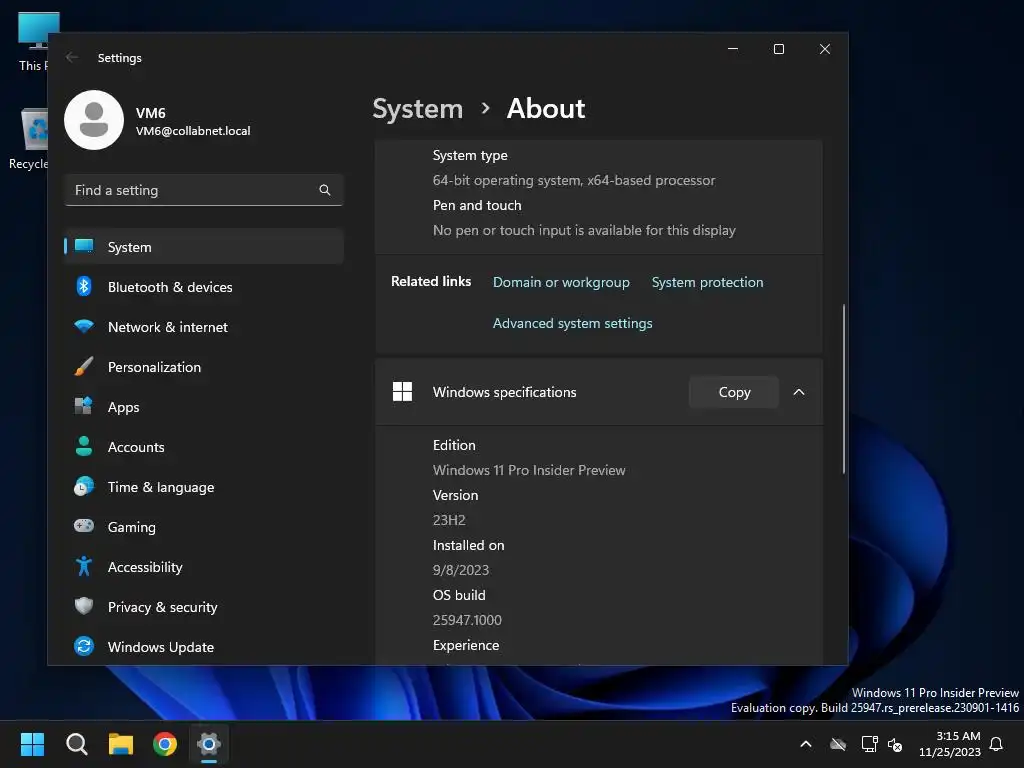Click the Wi-Fi network icon in sidebar
Screen dimensions: 1024x768
84,326
